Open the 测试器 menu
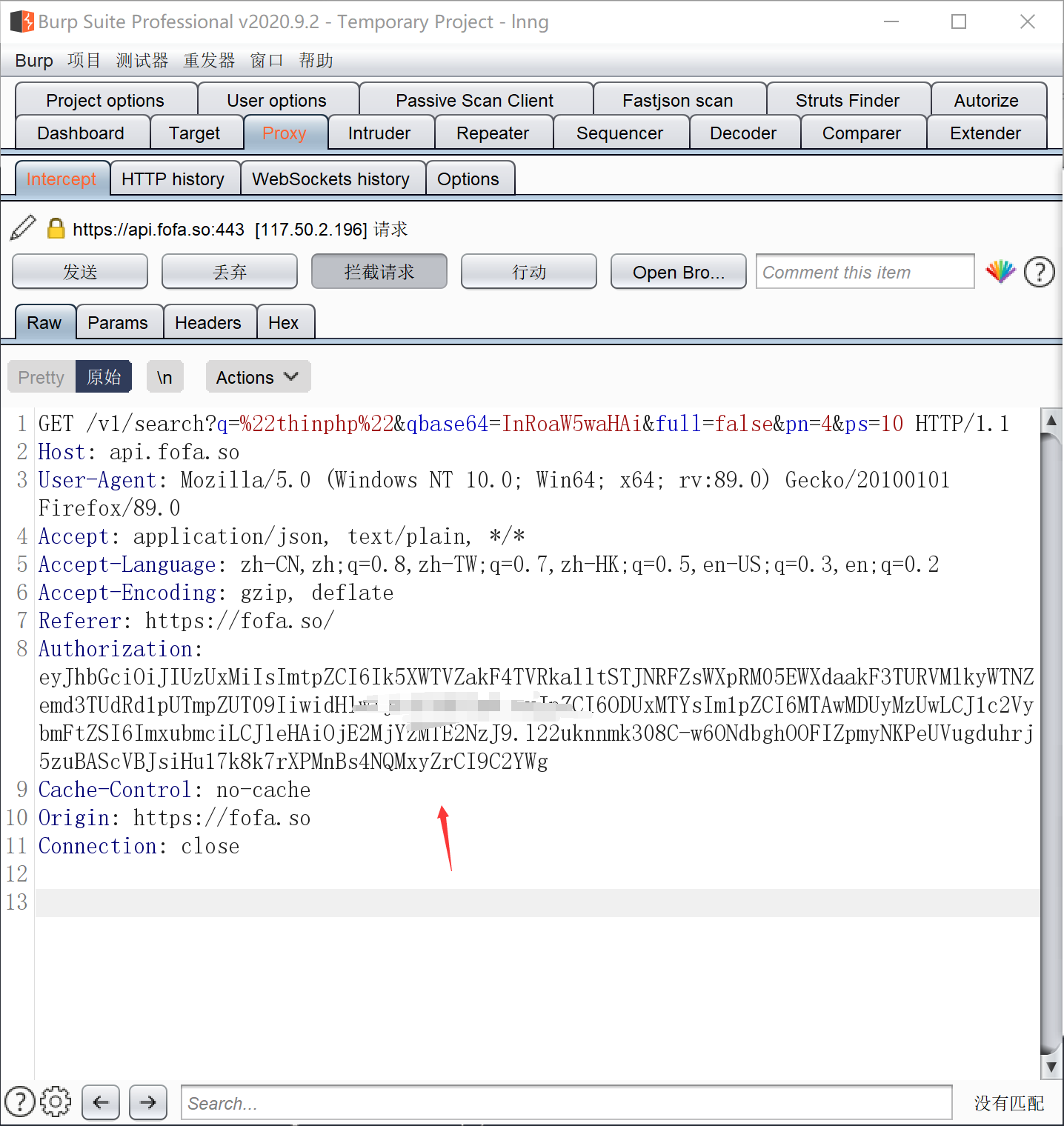The height and width of the screenshot is (1126, 1064). click(142, 61)
